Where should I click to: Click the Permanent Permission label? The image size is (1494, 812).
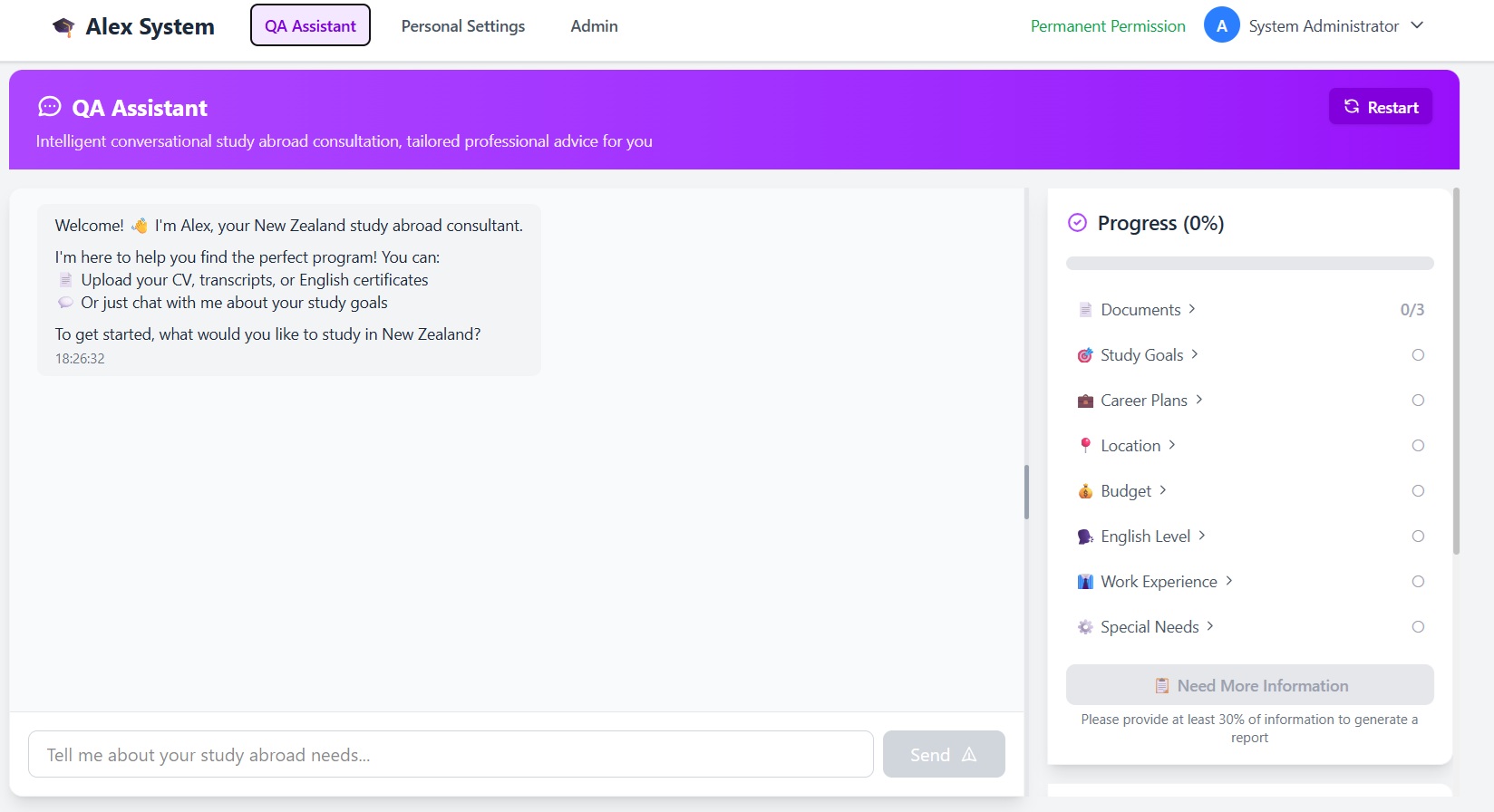click(x=1108, y=26)
